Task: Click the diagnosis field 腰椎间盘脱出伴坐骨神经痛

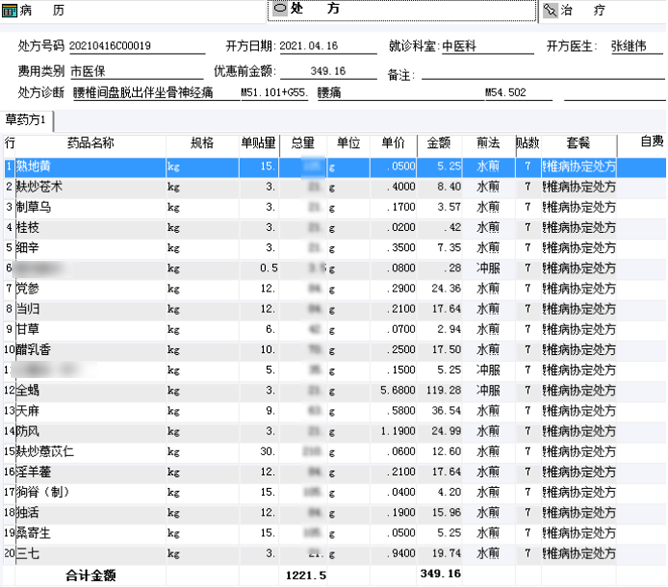Action: click(x=156, y=92)
